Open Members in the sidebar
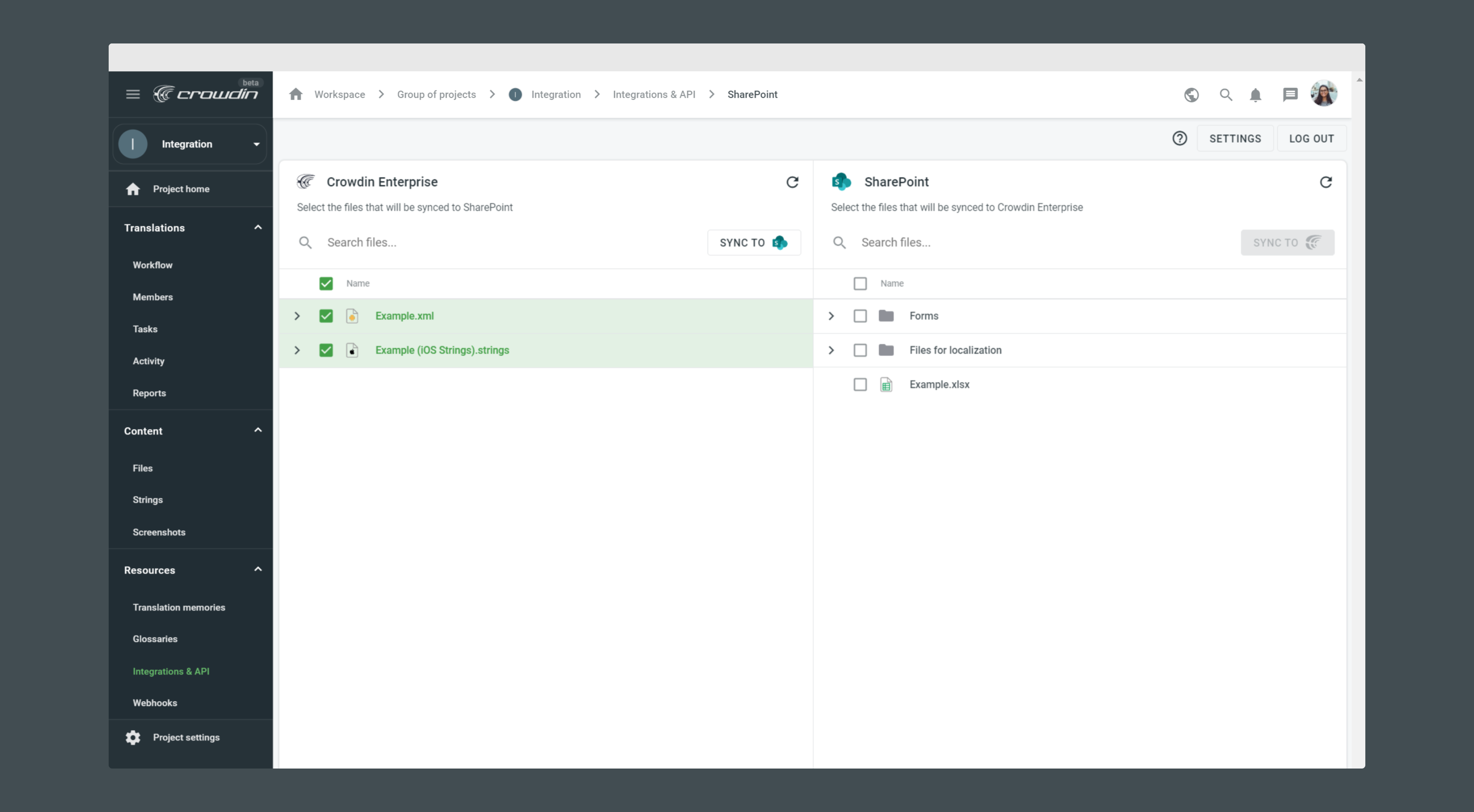 (x=153, y=297)
